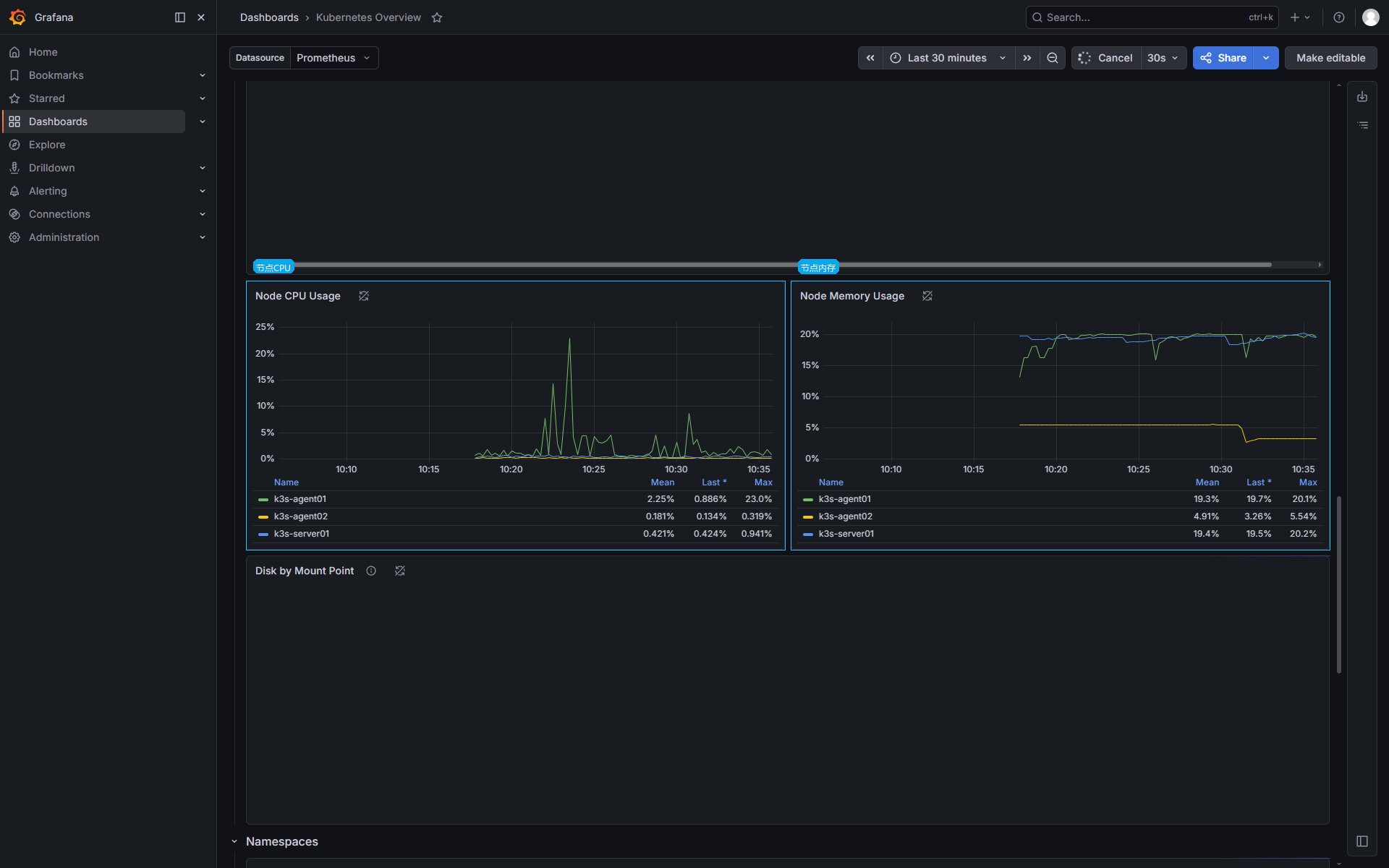
Task: Open the user profile avatar
Action: pos(1370,17)
